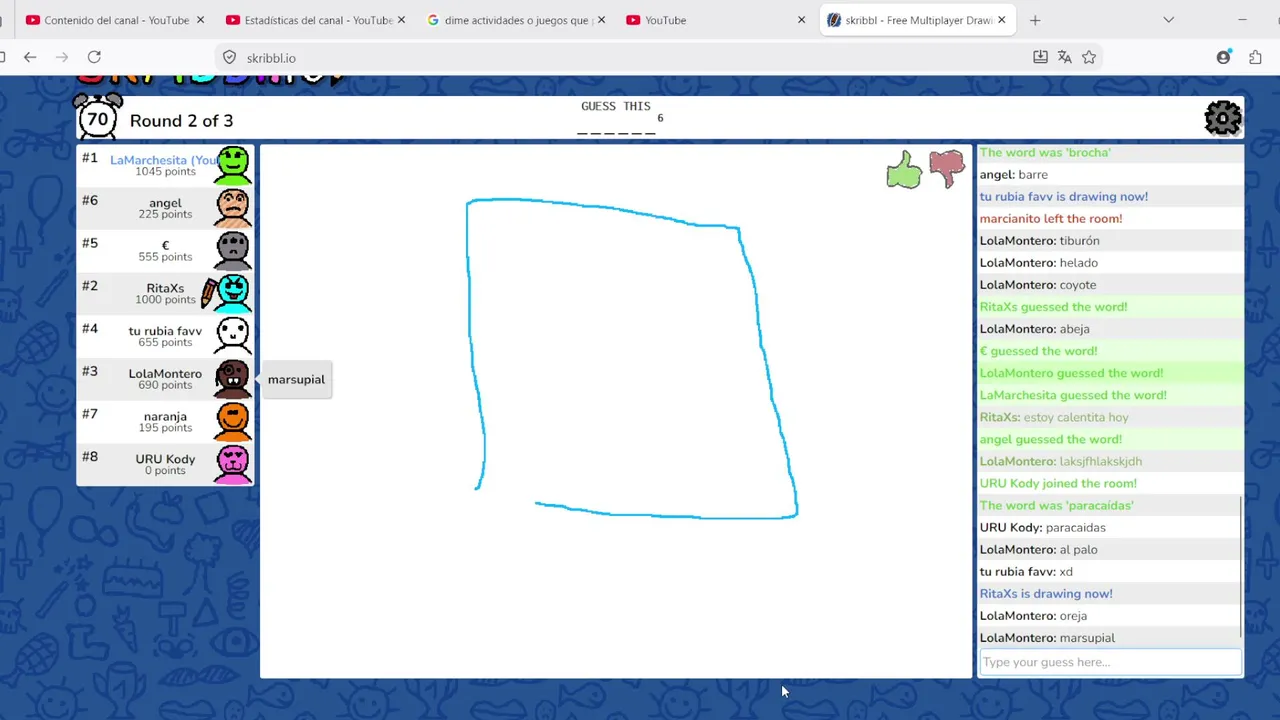The height and width of the screenshot is (720, 1280).
Task: Click the install app icon in address bar
Action: pyautogui.click(x=1040, y=57)
